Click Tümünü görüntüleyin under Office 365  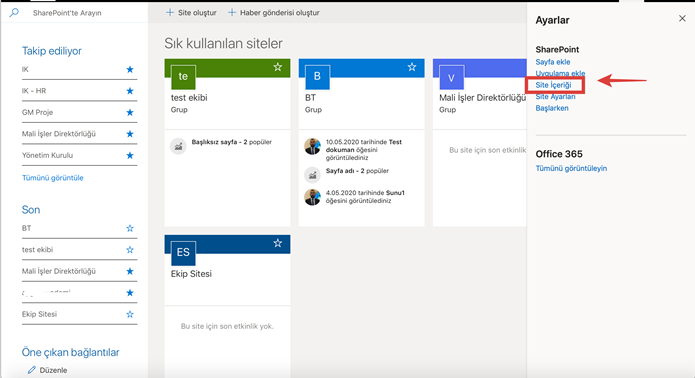click(x=571, y=168)
